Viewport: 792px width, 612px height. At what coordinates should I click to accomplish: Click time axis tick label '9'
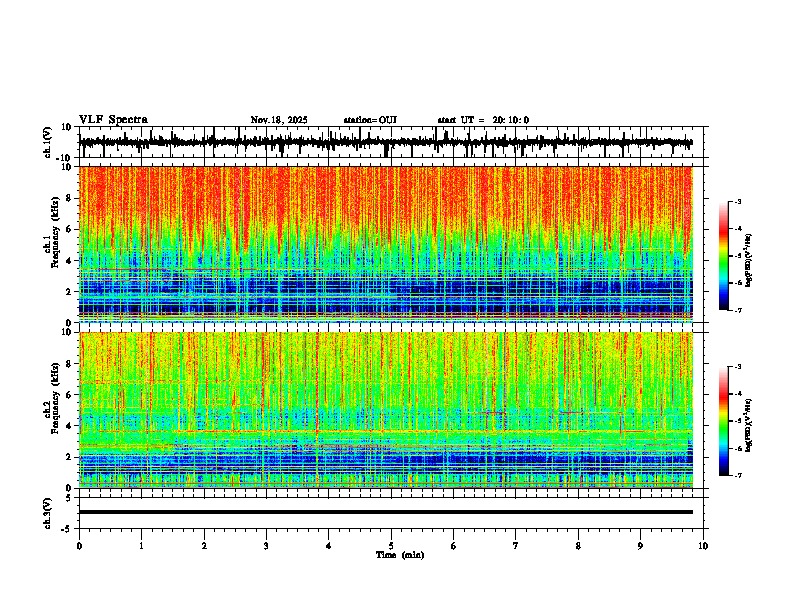[640, 546]
